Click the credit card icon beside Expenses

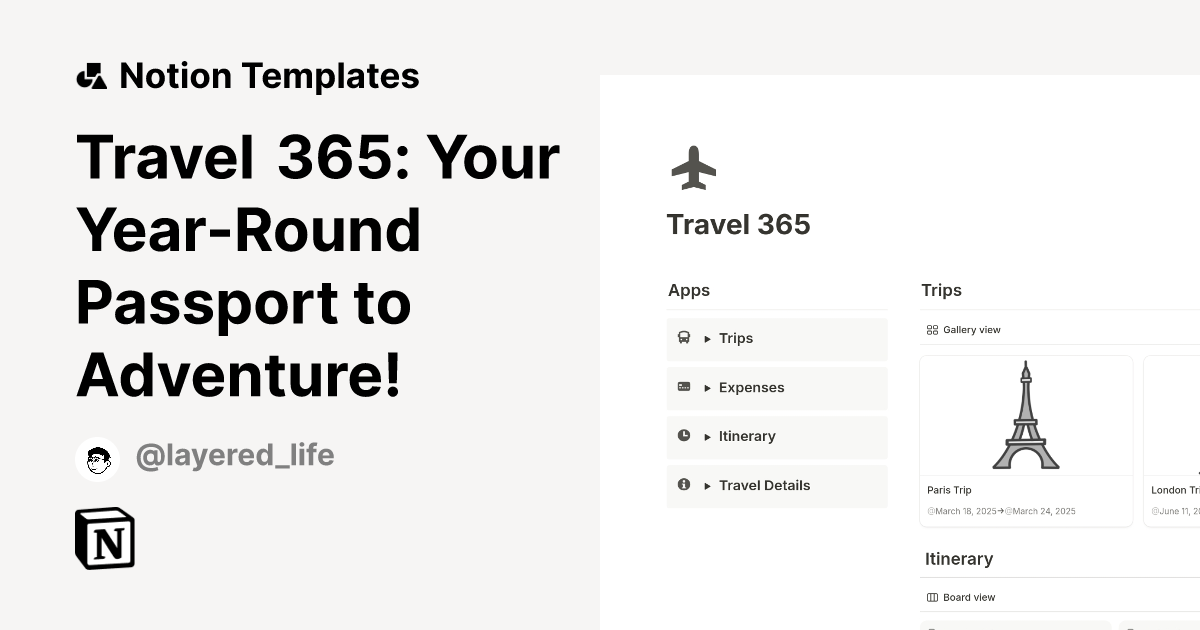pos(684,387)
